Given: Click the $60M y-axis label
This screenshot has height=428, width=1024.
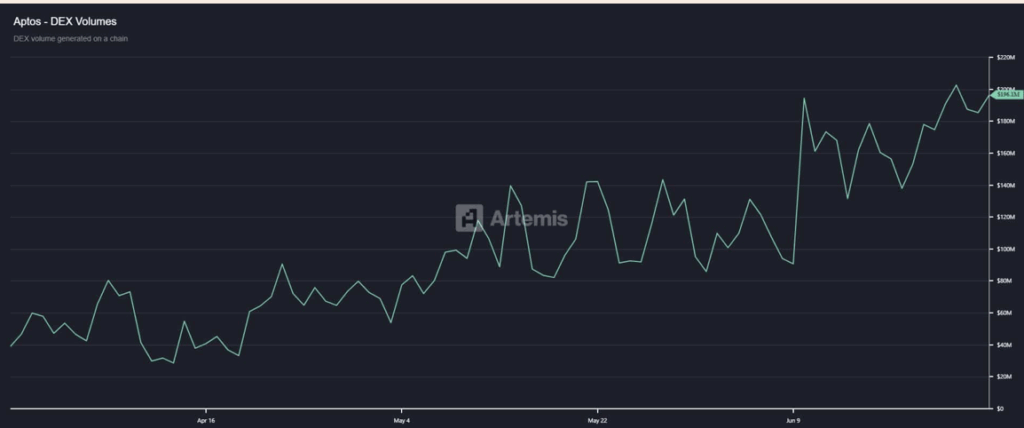Looking at the screenshot, I should click(x=1004, y=313).
